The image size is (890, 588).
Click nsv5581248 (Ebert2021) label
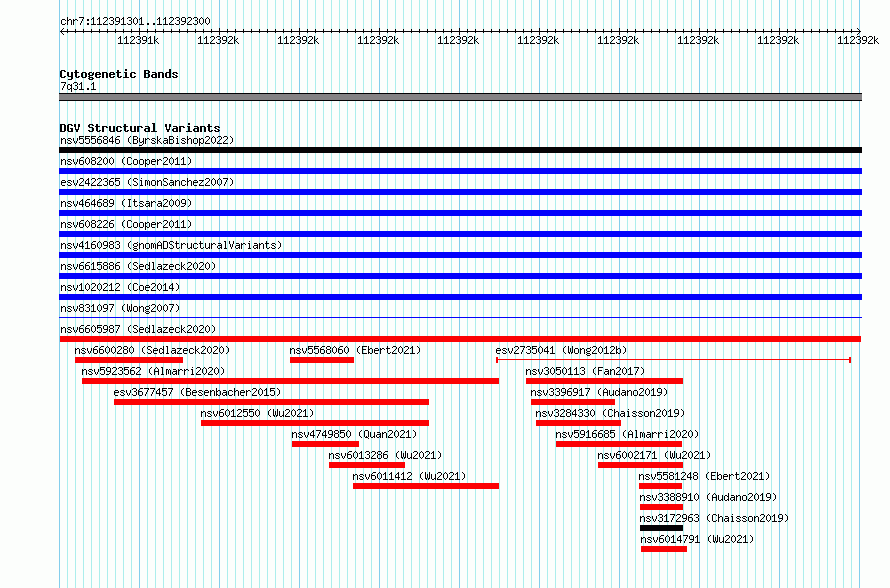(x=704, y=476)
